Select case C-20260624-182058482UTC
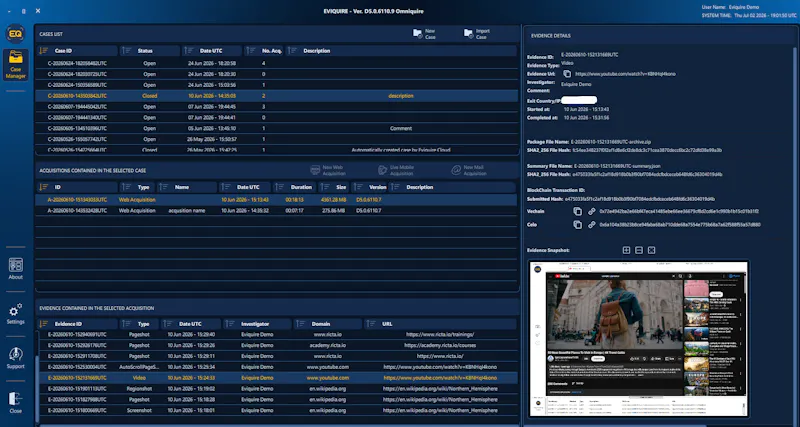This screenshot has height=427, width=800. tap(277, 63)
